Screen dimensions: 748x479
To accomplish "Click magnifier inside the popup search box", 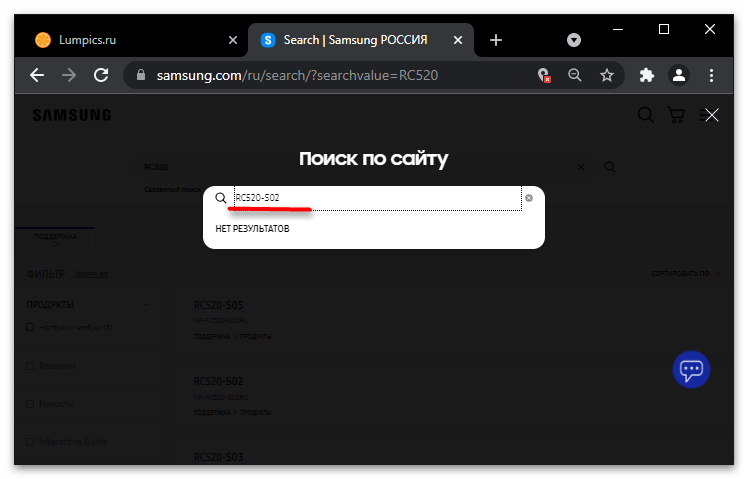I will (220, 198).
